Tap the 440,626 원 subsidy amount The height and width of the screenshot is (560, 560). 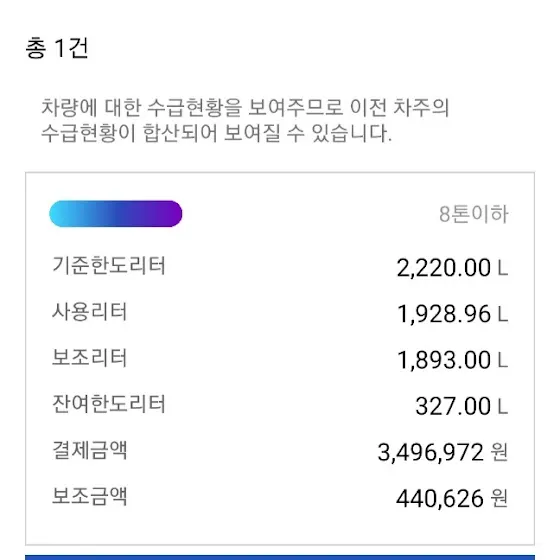coord(452,498)
